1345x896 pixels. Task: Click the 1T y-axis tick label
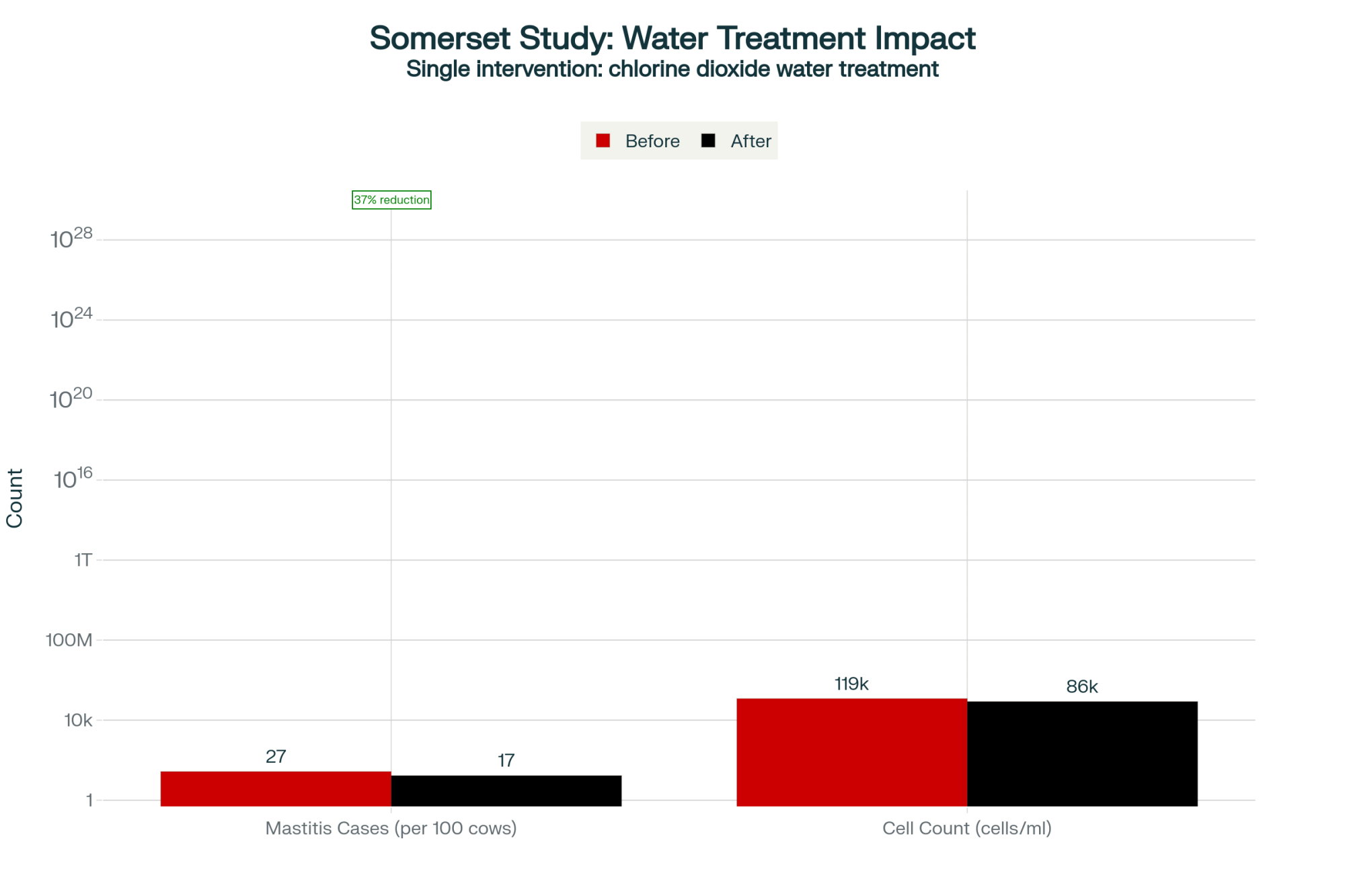83,560
